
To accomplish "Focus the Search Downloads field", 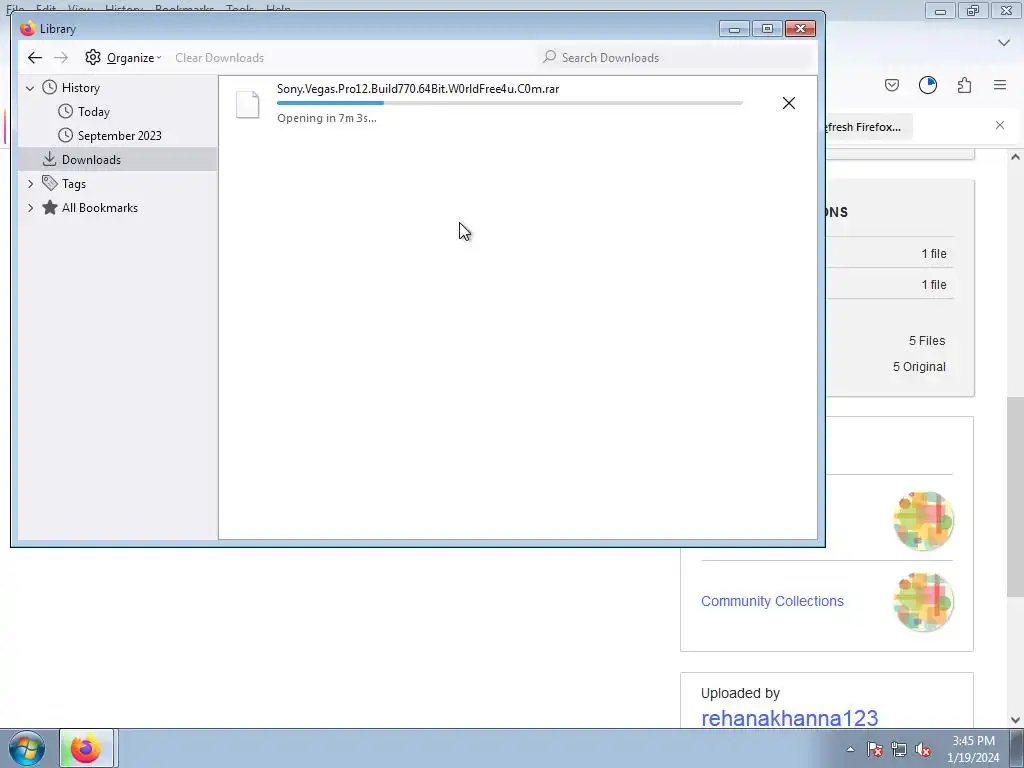I will point(675,57).
